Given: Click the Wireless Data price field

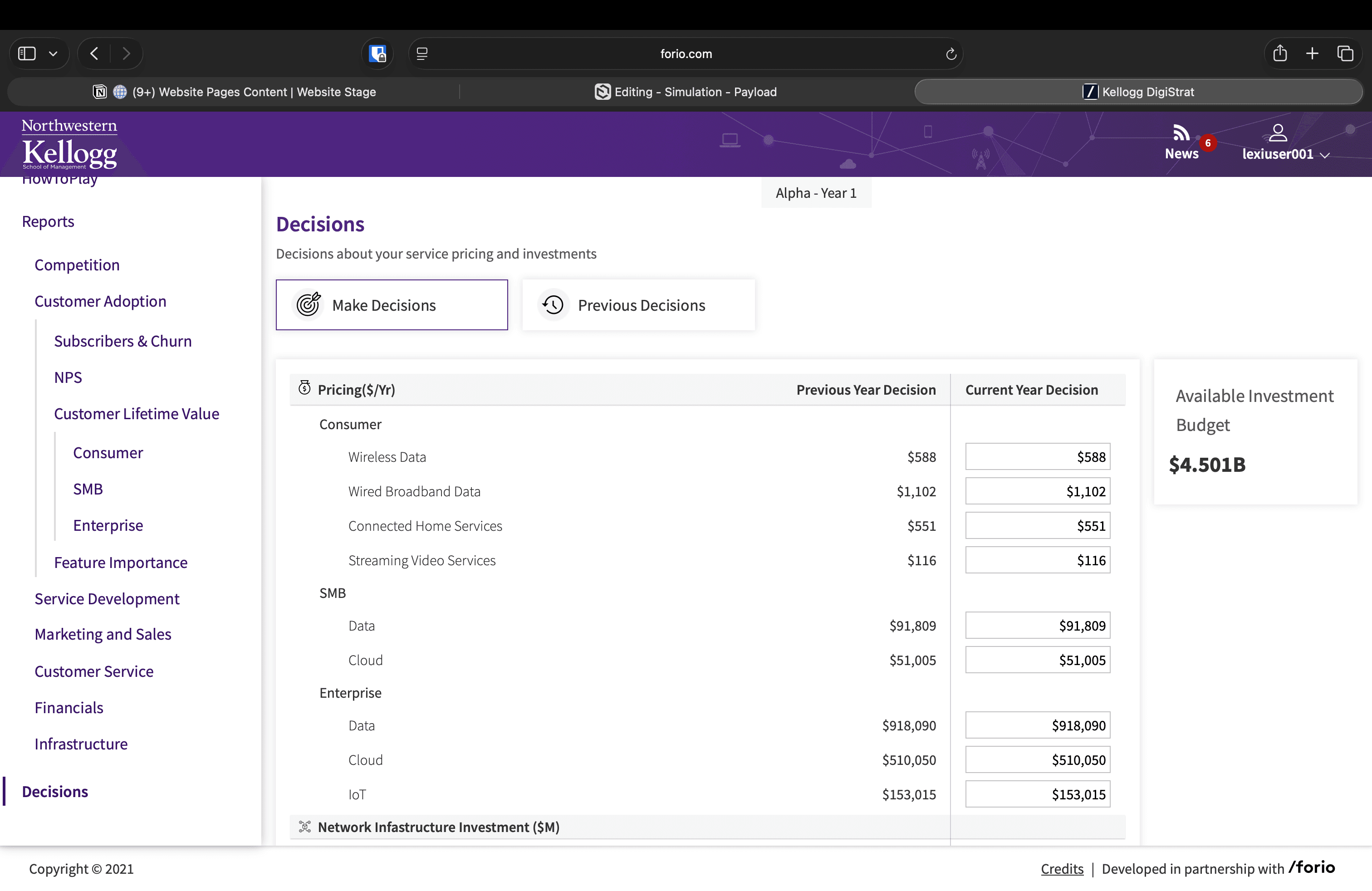Looking at the screenshot, I should [1037, 456].
